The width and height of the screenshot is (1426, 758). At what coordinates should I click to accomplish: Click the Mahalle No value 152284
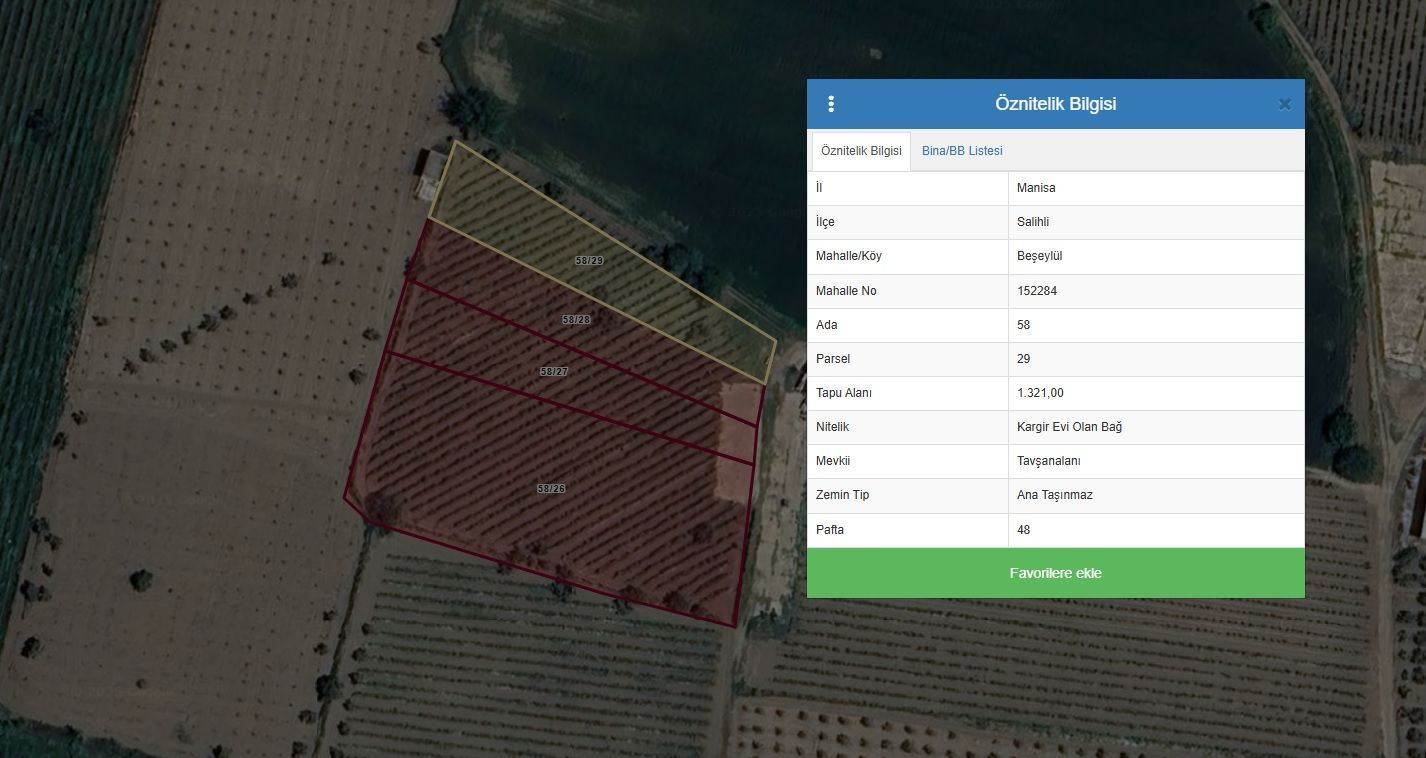[1037, 291]
